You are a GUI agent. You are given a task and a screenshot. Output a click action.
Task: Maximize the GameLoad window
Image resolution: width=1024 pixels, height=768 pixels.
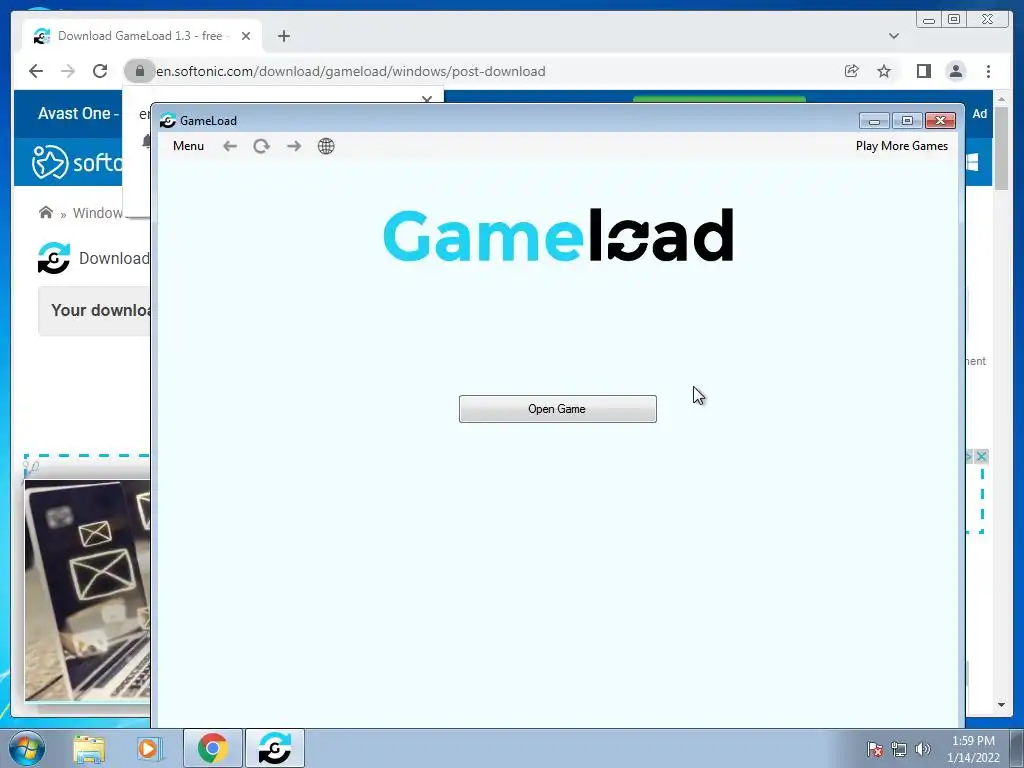click(907, 121)
